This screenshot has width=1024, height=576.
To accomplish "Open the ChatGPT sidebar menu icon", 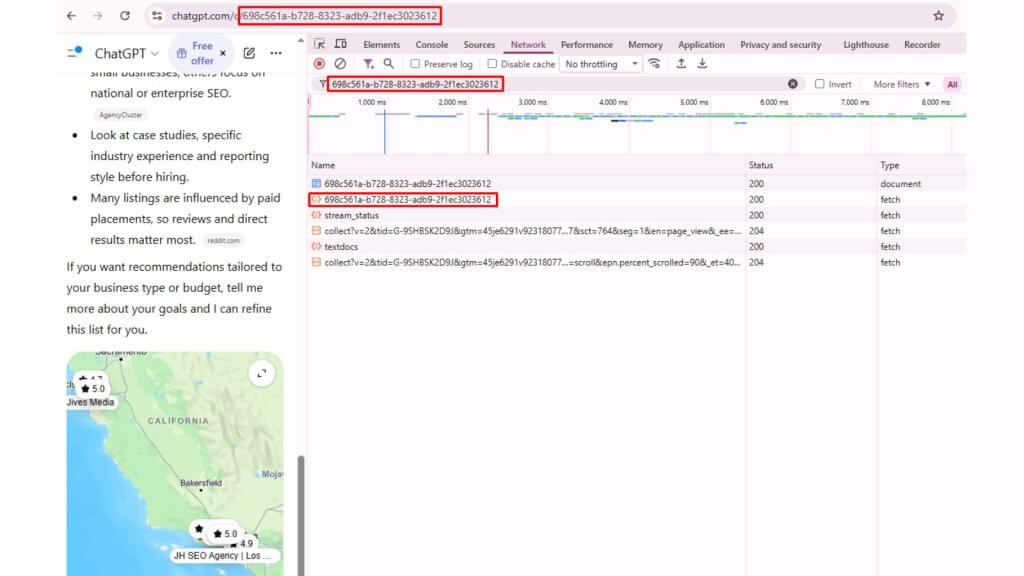I will [74, 52].
